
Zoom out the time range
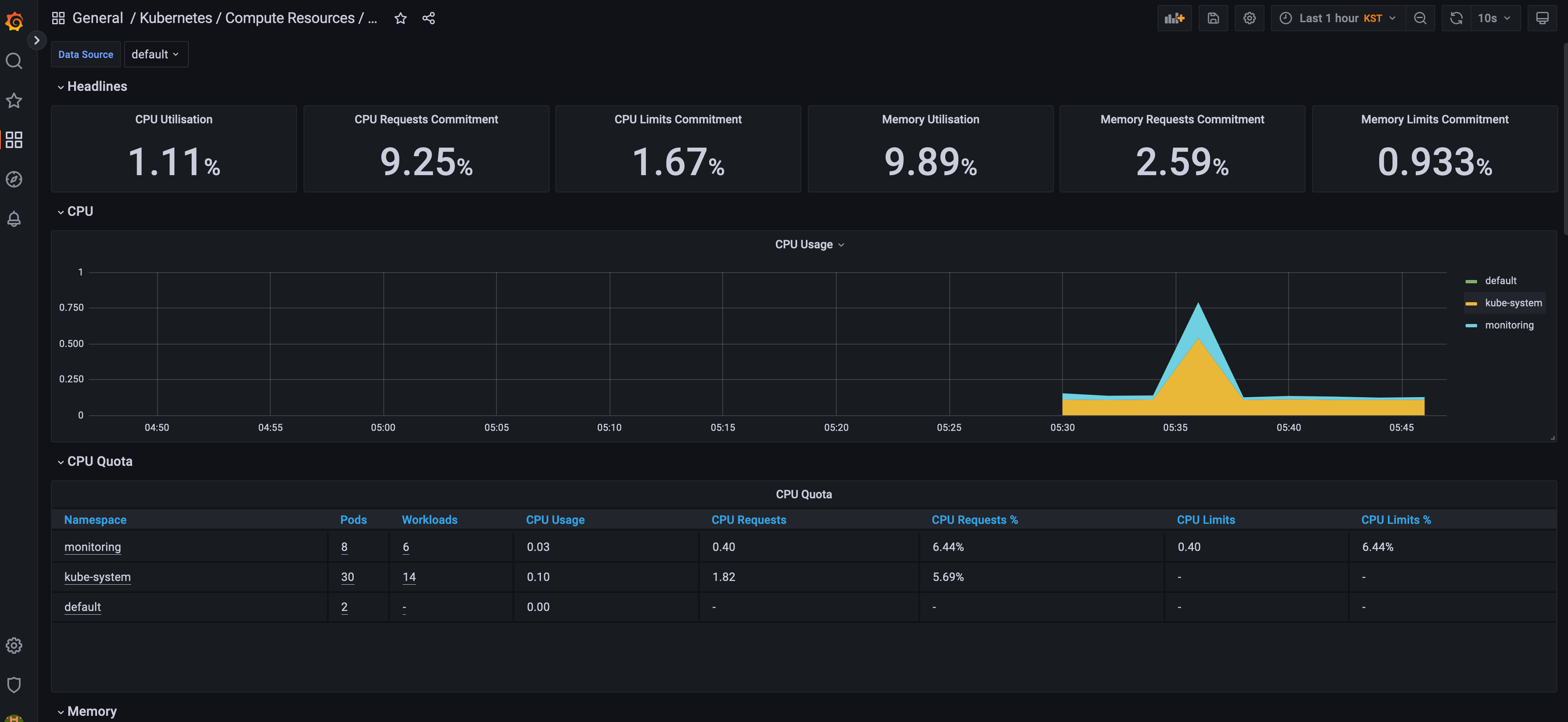pos(1420,18)
